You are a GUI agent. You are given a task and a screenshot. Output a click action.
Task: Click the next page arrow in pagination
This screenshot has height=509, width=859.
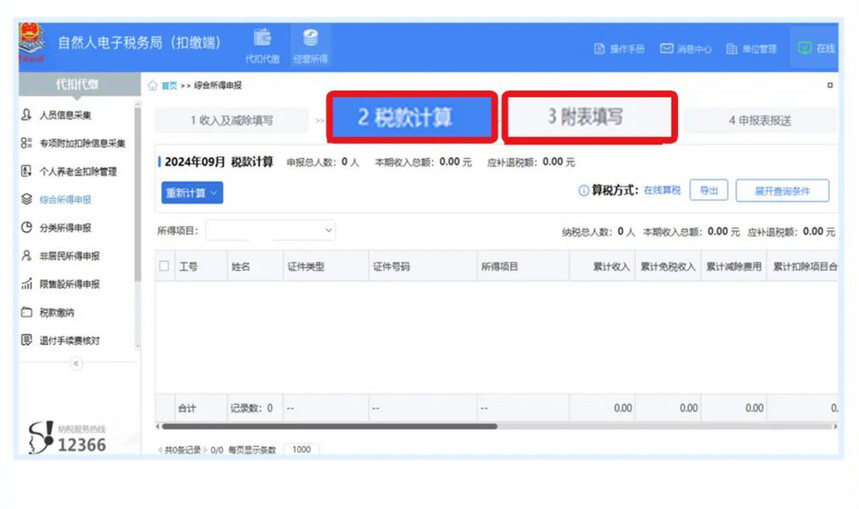point(205,450)
